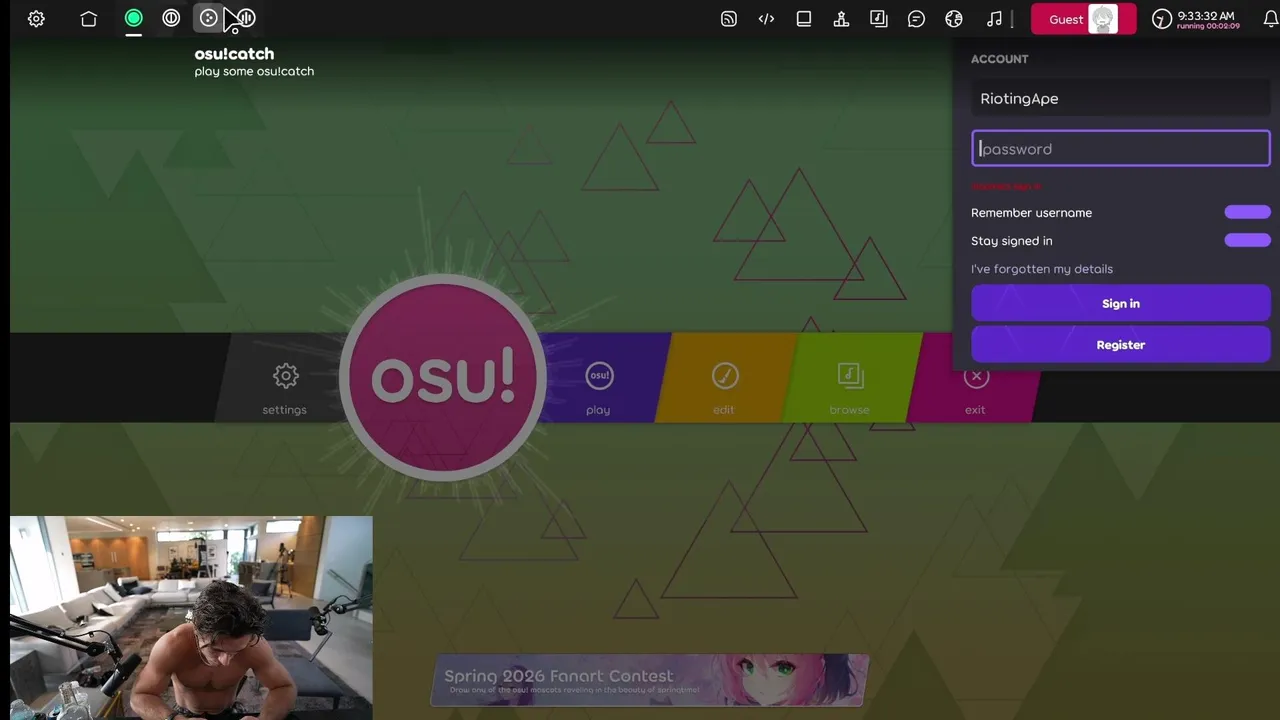Click the RiotingApe username field
Image resolution: width=1280 pixels, height=720 pixels.
tap(1120, 98)
